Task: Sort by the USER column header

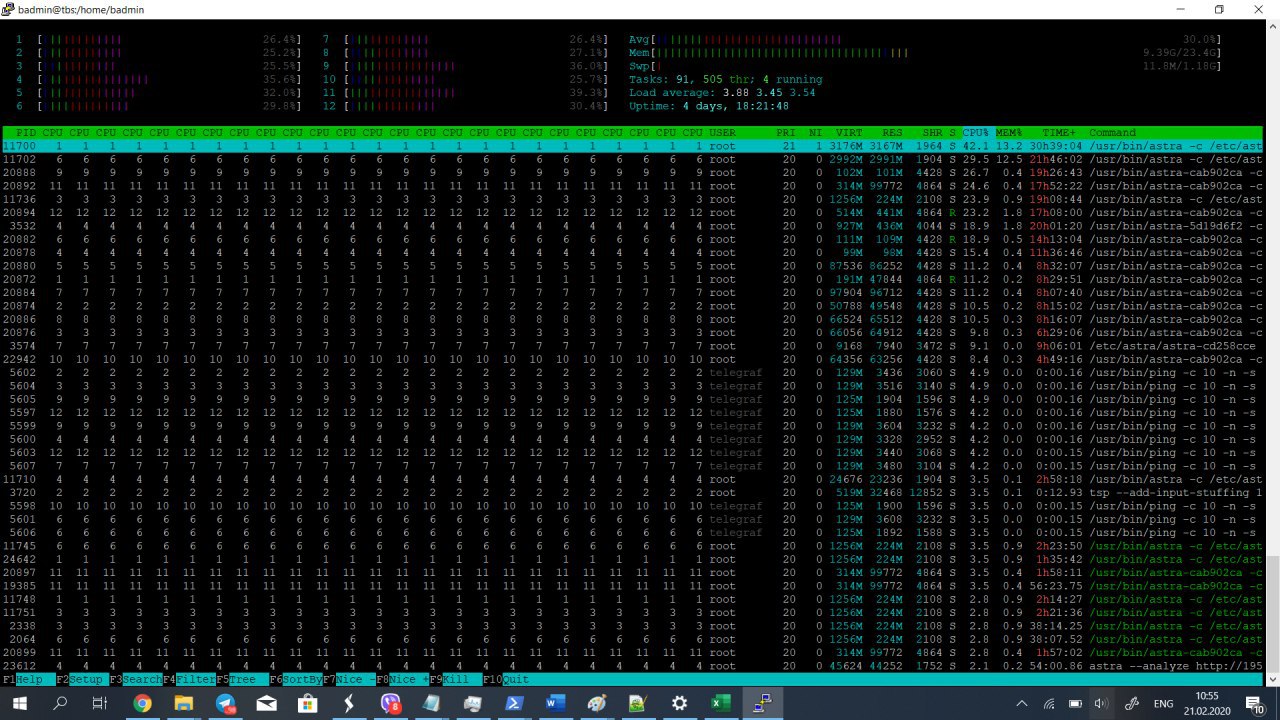Action: tap(722, 132)
